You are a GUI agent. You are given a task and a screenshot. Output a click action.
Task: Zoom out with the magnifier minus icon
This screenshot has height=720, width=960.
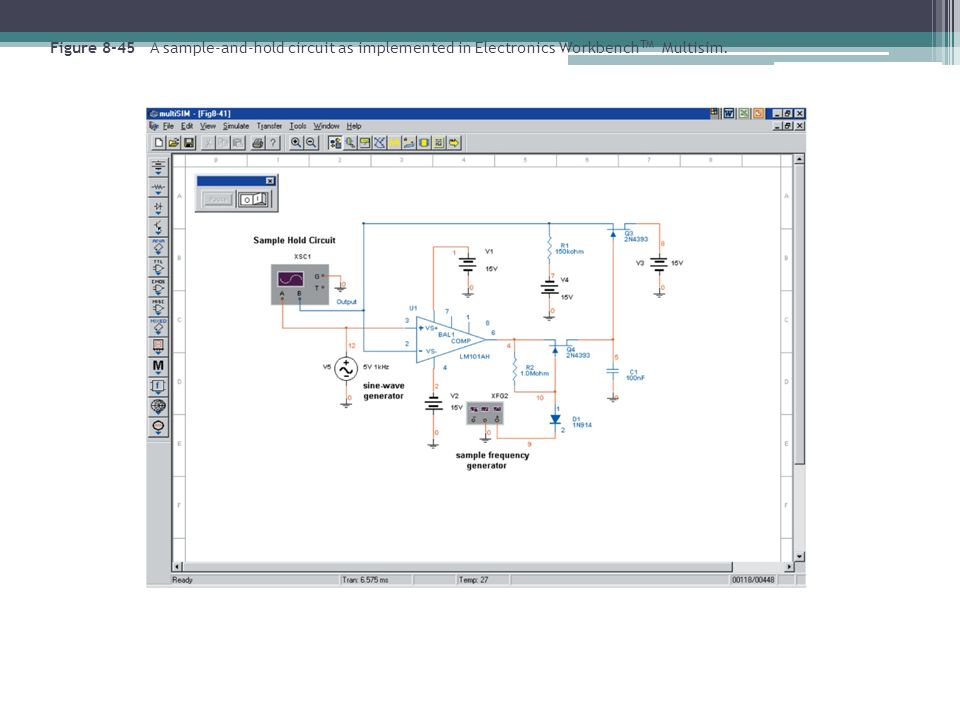tap(312, 143)
